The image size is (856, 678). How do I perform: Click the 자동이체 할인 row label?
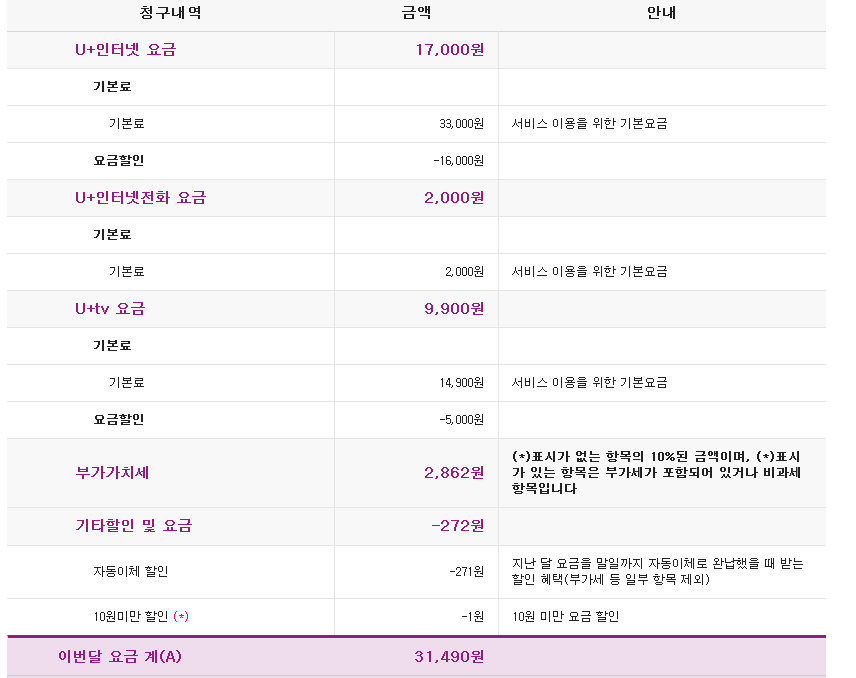coord(131,572)
